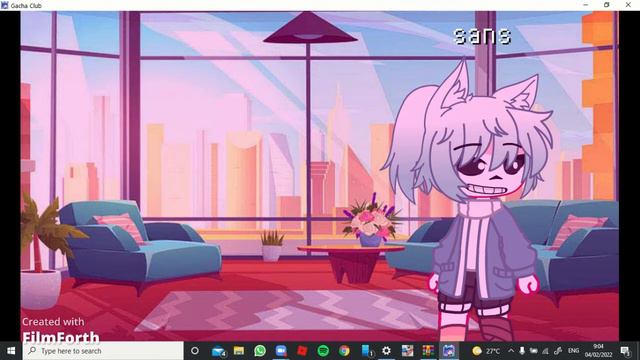640x360 pixels.
Task: Open WinRAR from the taskbar
Action: click(428, 351)
